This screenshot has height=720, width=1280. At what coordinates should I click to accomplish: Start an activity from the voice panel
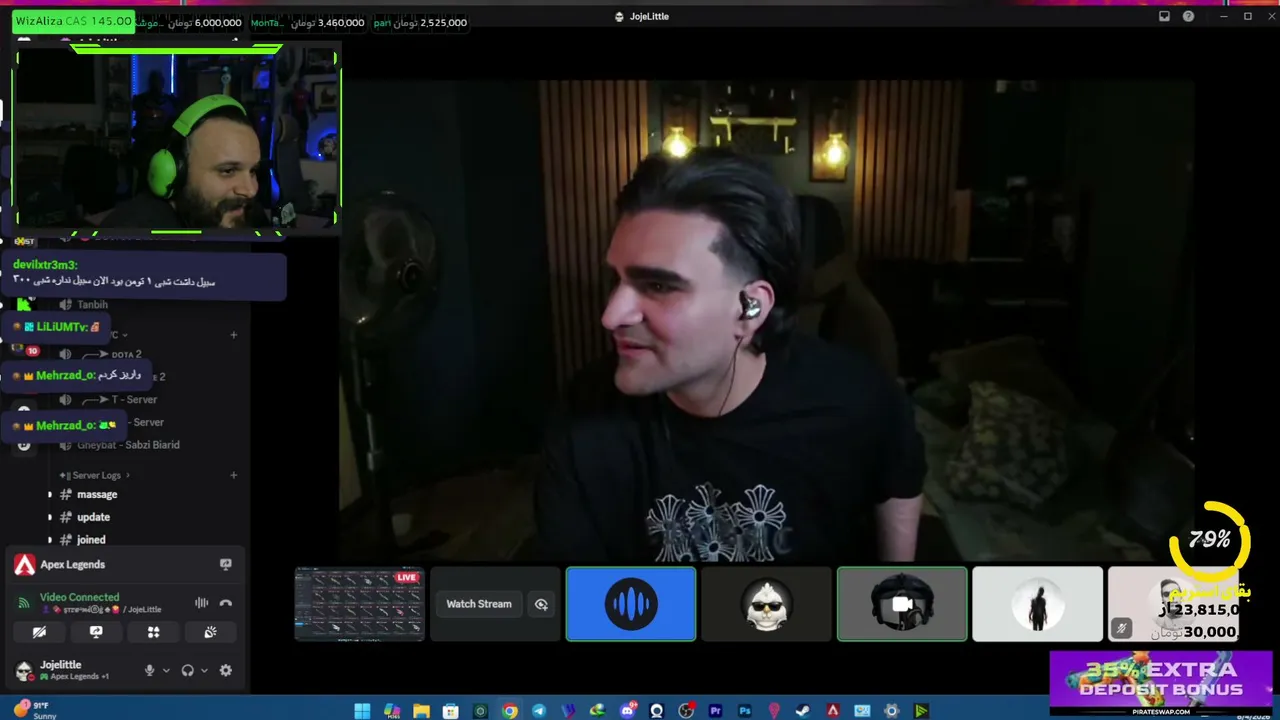click(x=153, y=632)
